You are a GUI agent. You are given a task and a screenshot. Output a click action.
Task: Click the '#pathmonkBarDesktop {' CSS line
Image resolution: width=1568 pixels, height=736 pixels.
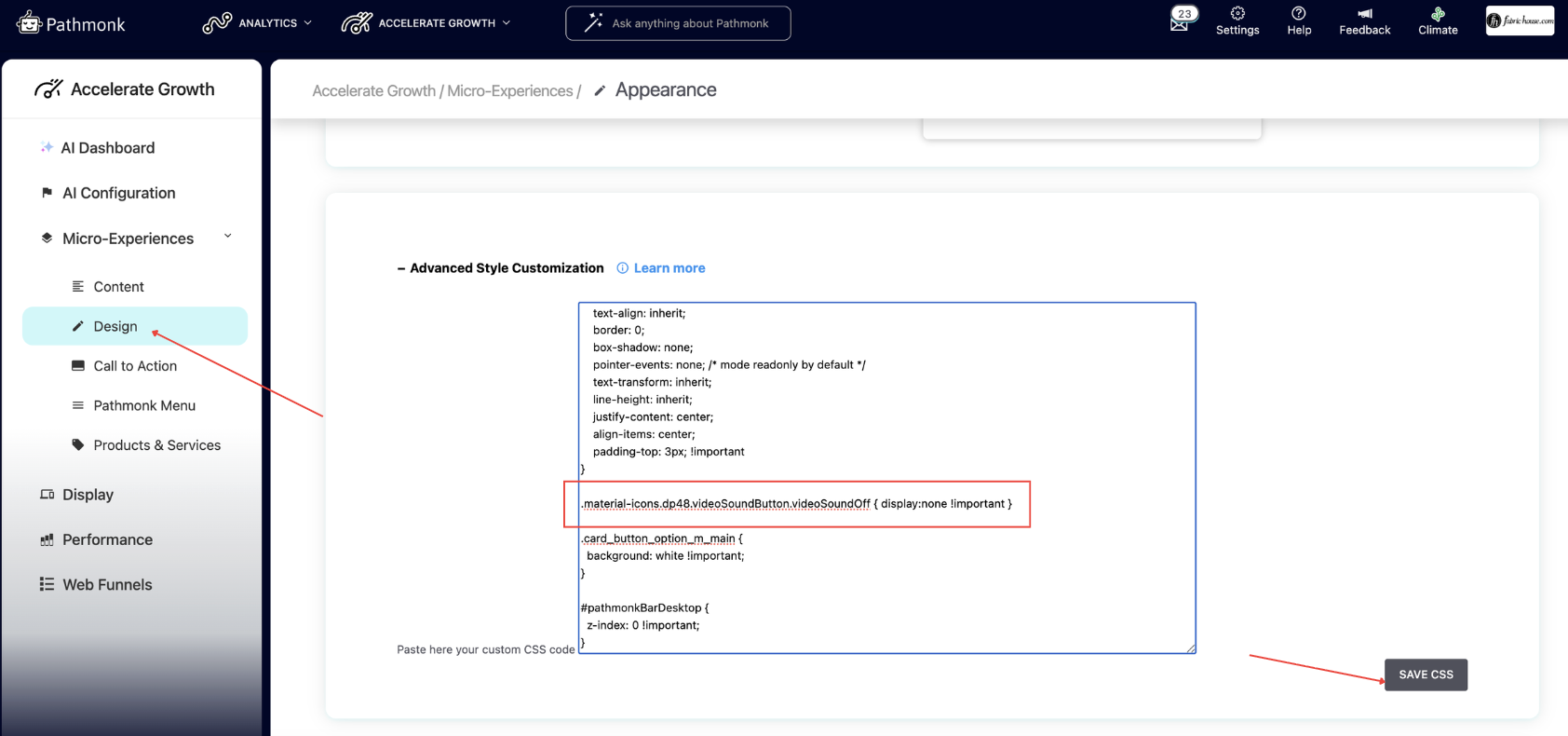pos(644,607)
